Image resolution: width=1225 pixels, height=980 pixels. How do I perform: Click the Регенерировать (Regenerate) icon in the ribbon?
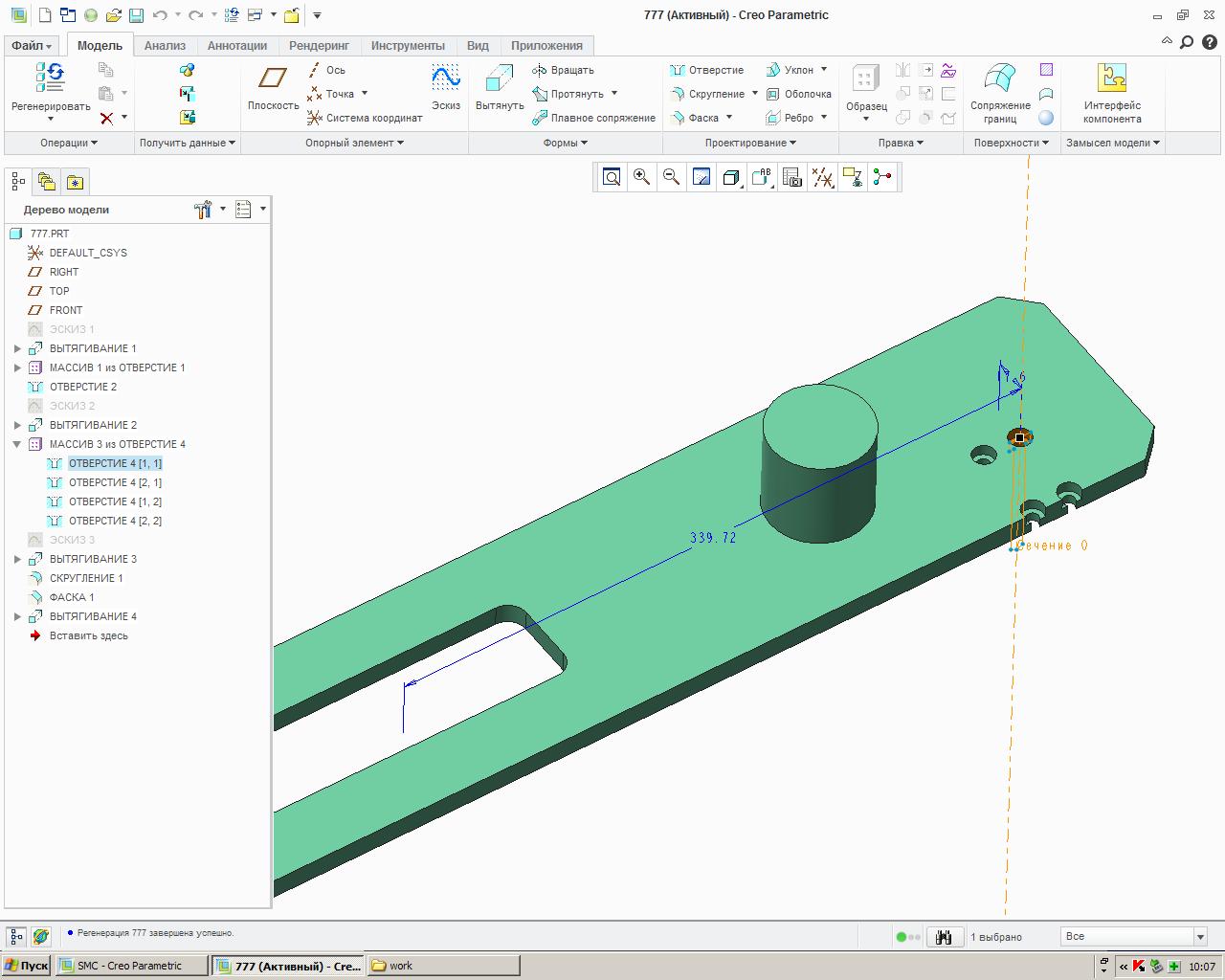50,77
